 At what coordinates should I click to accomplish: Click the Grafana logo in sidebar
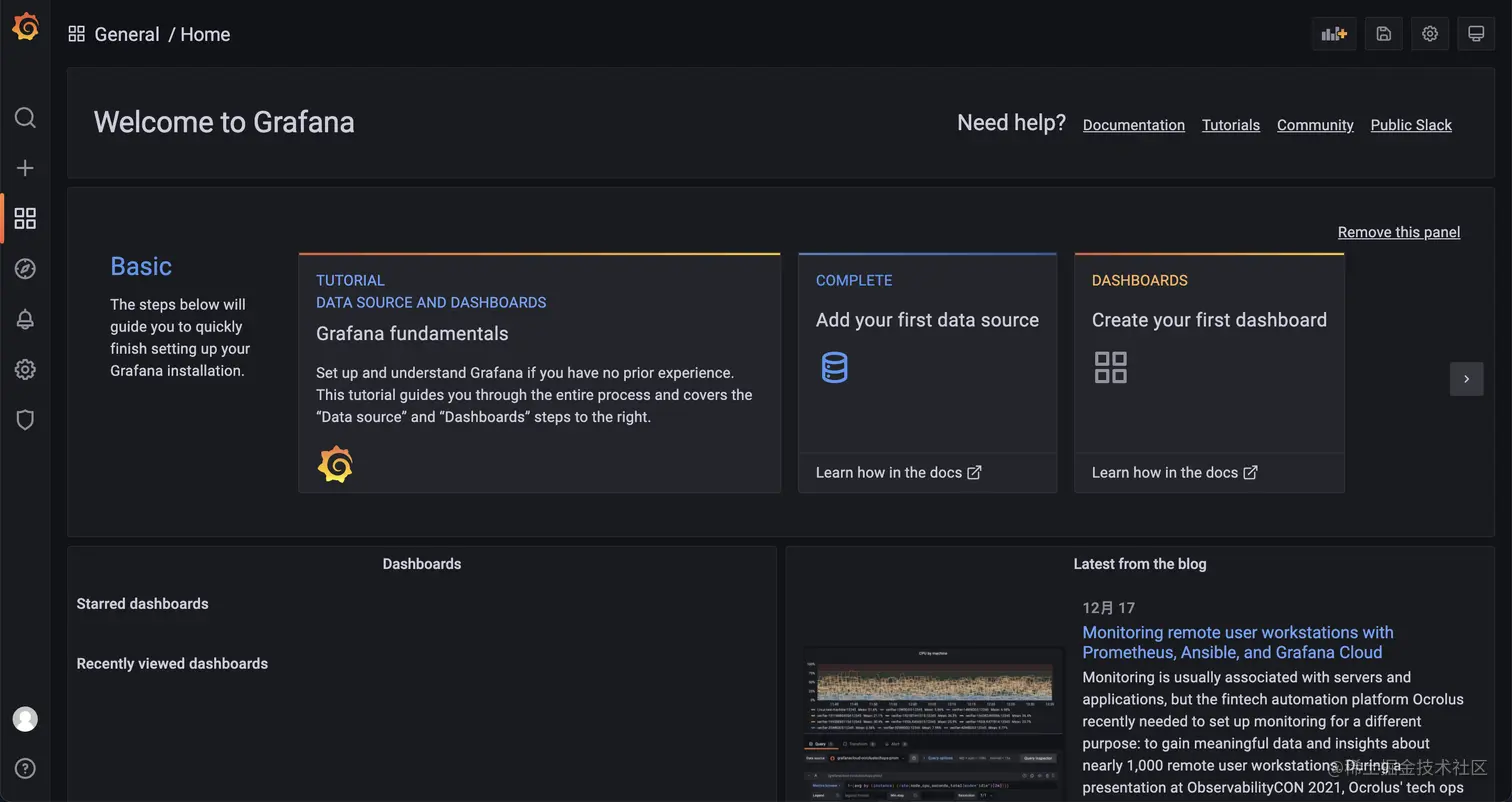tap(25, 27)
